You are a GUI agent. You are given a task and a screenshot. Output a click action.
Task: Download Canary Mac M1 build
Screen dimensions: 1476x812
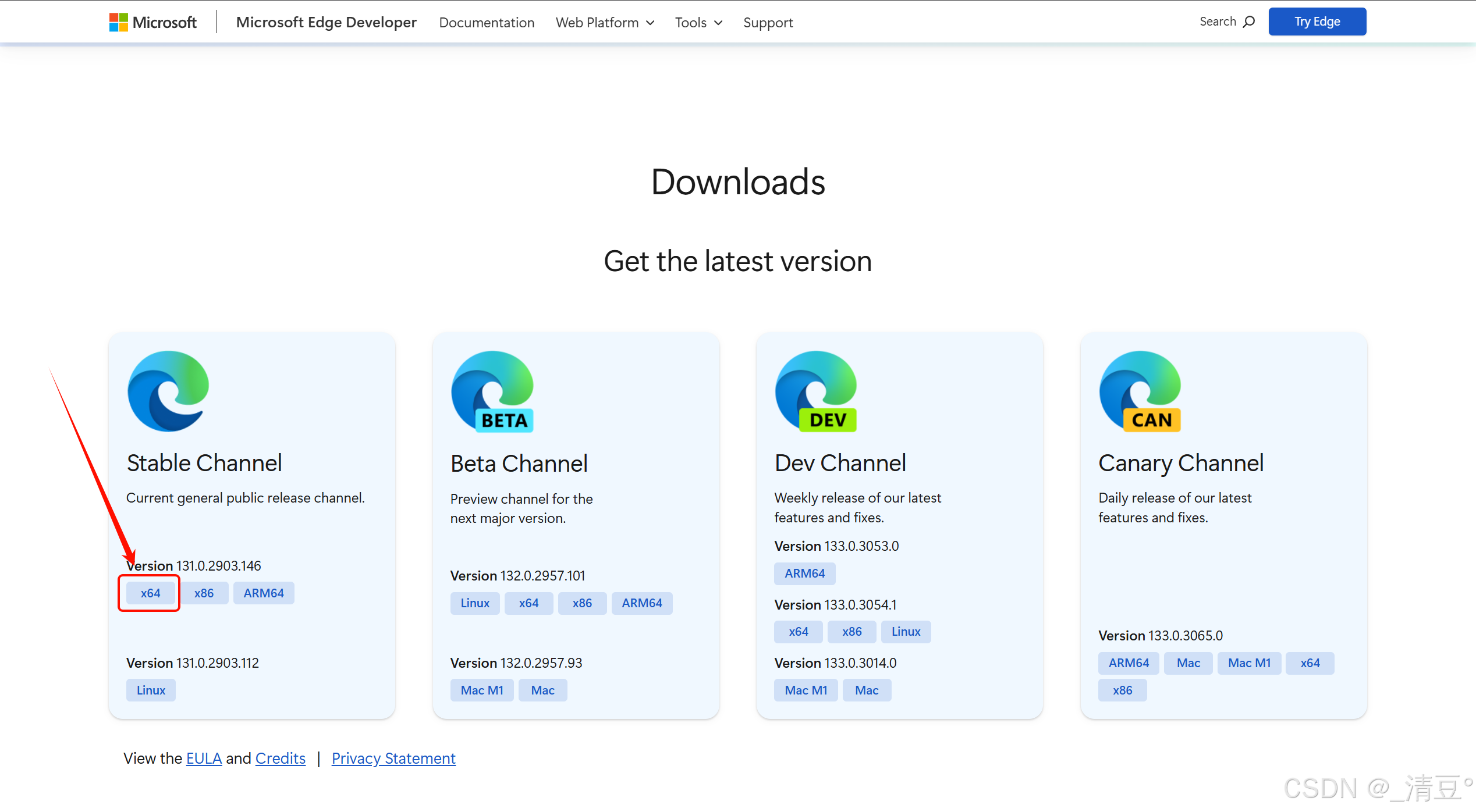click(1249, 663)
